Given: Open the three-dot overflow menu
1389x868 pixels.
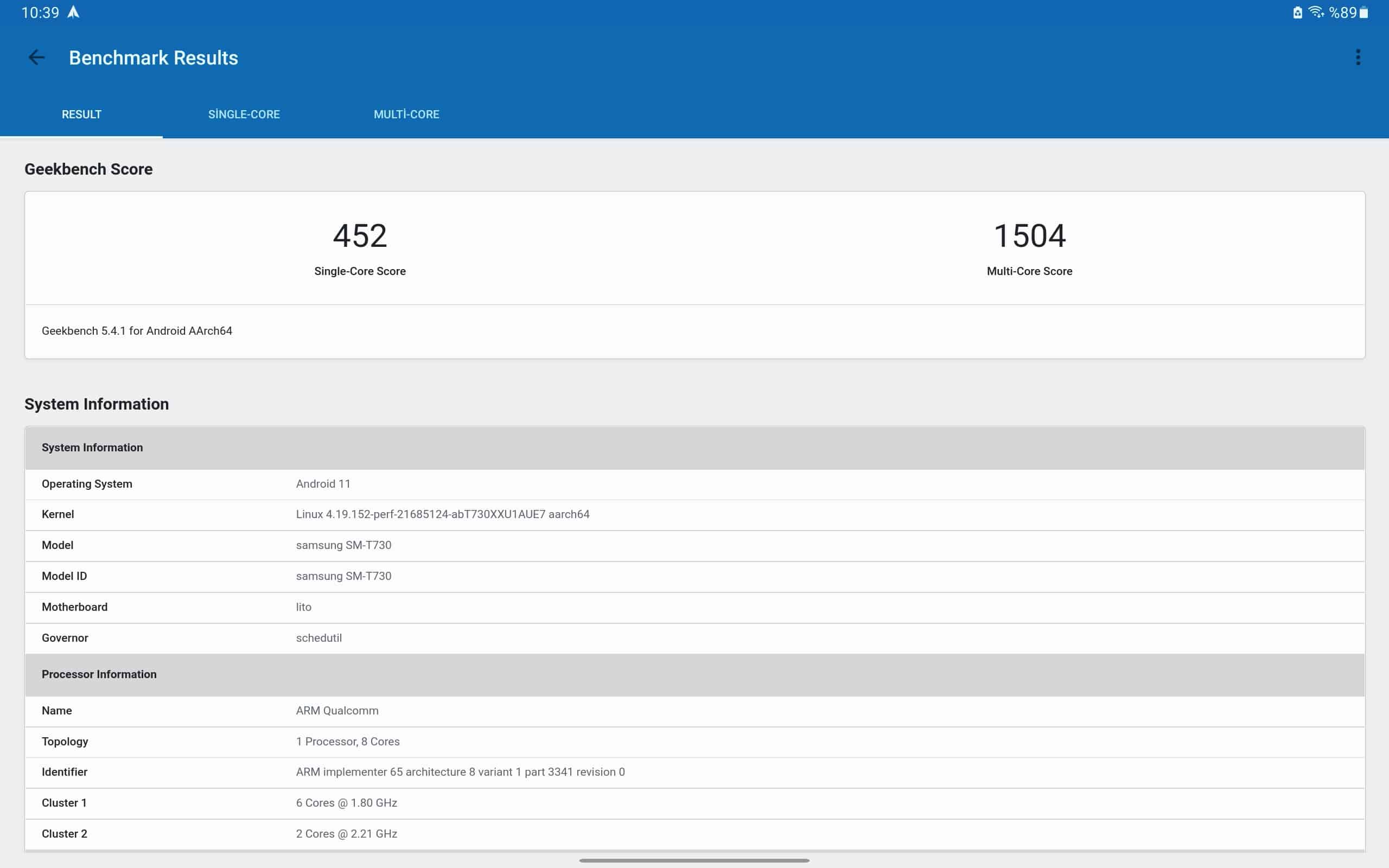Looking at the screenshot, I should coord(1358,58).
